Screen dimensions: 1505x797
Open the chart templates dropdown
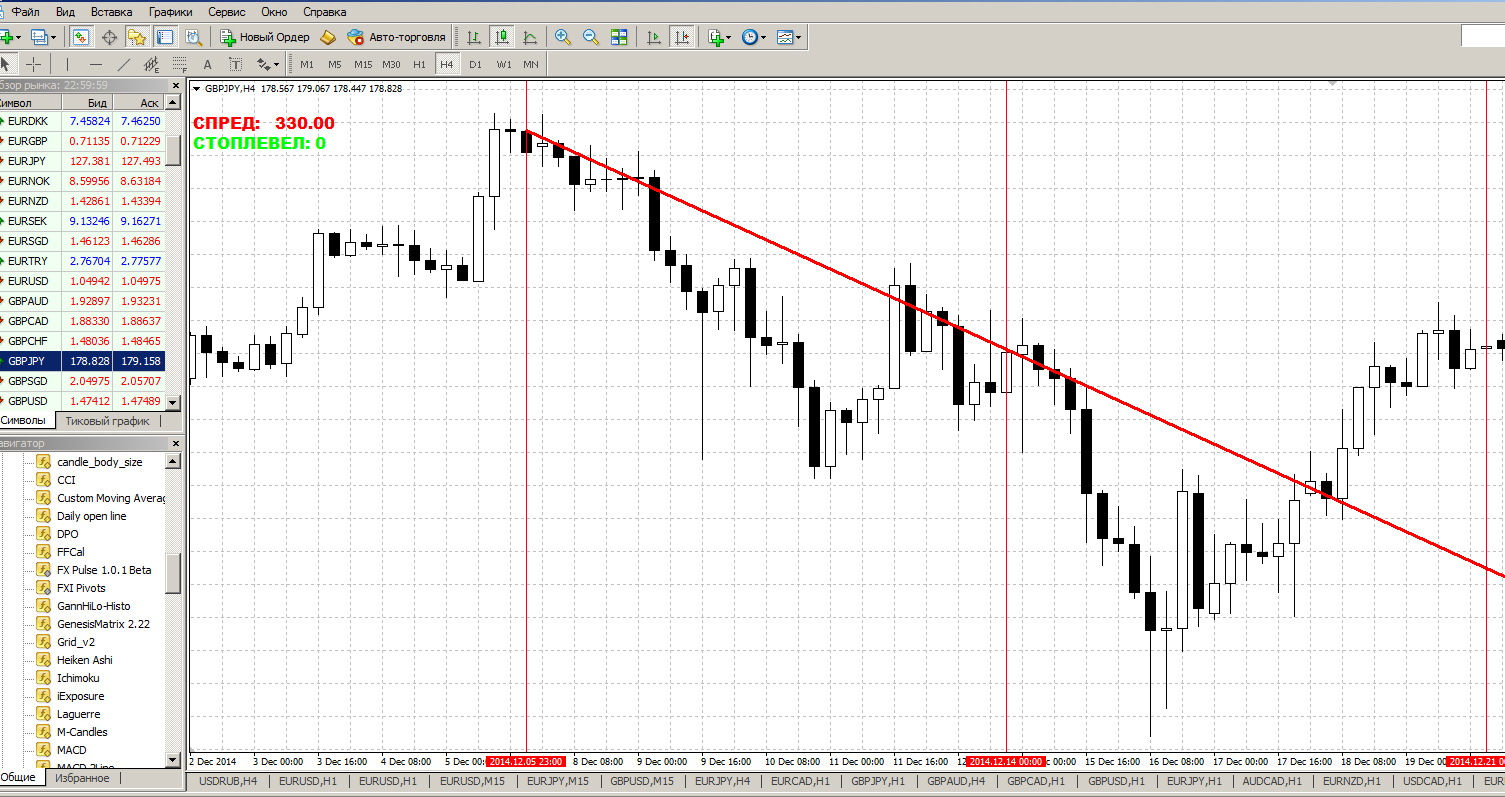click(790, 37)
